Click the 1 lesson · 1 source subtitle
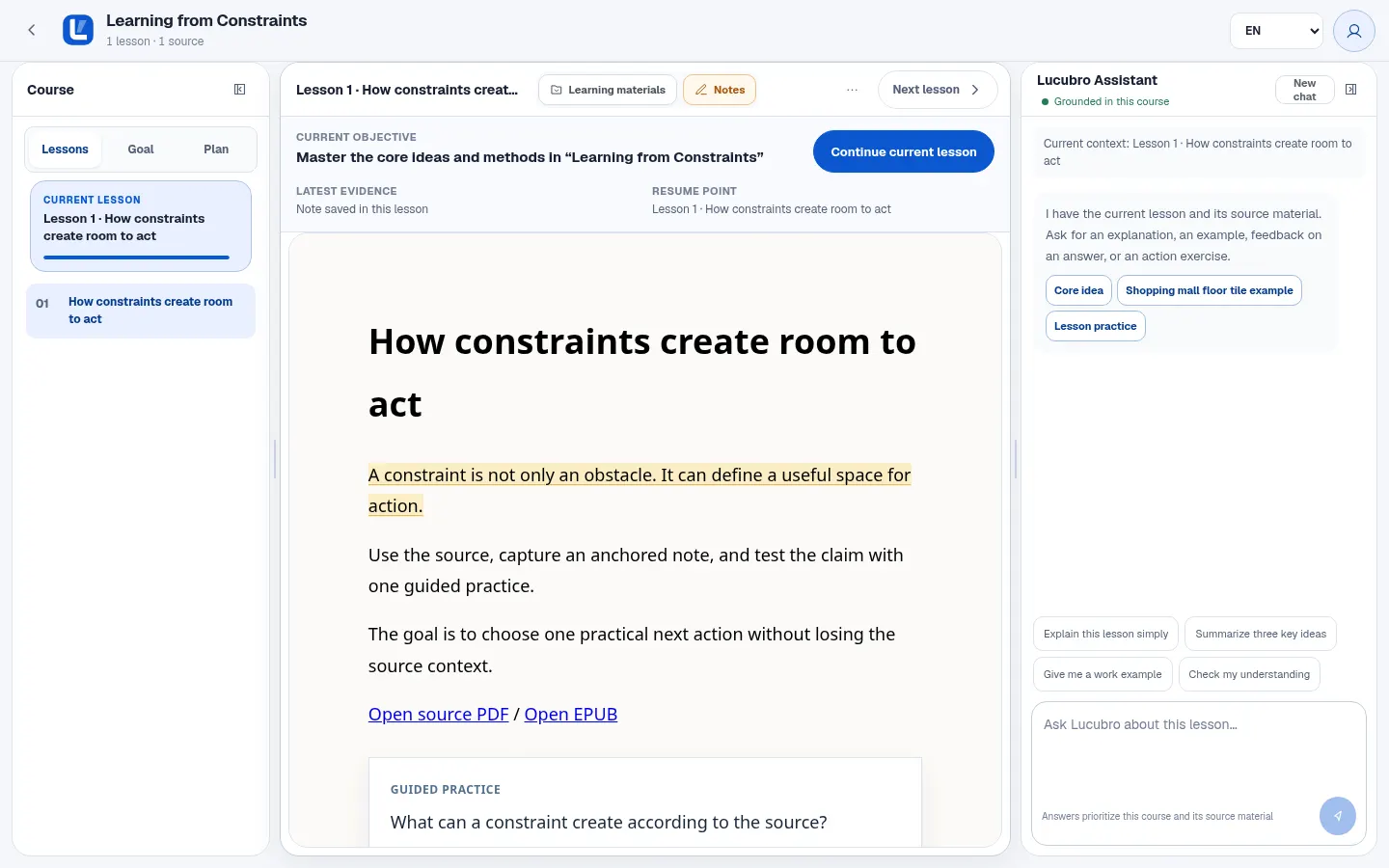Image resolution: width=1389 pixels, height=868 pixels. [155, 41]
